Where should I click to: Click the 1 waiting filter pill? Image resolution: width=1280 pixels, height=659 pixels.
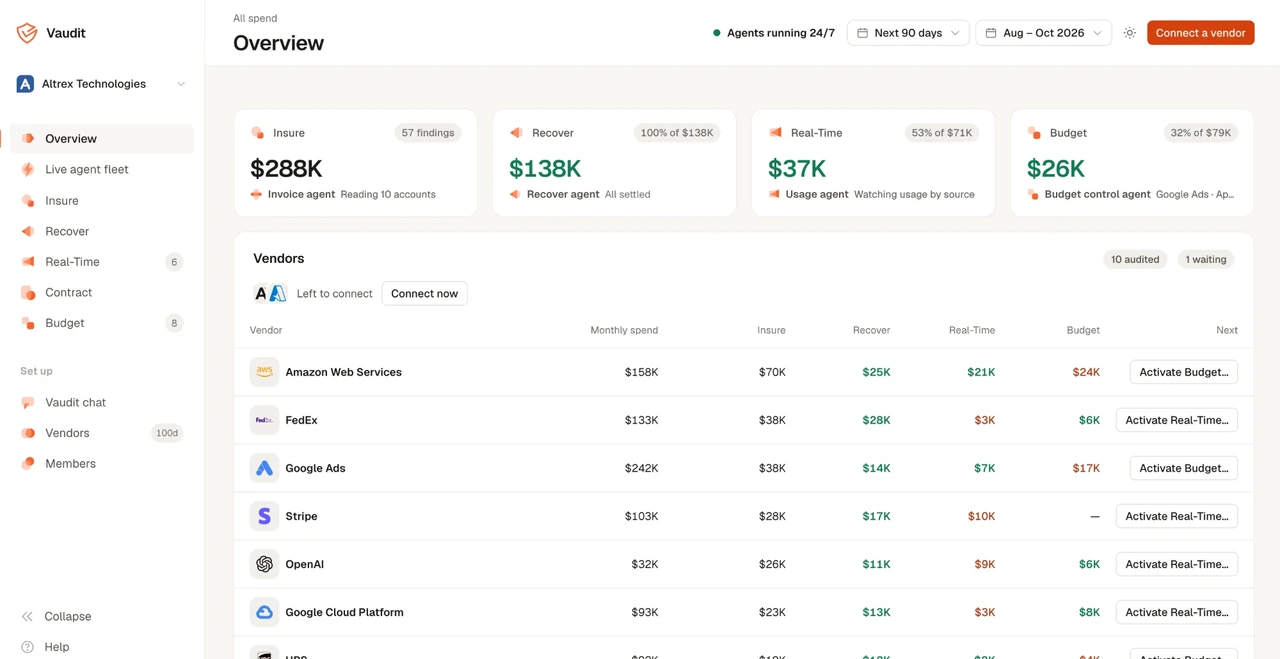pos(1206,259)
